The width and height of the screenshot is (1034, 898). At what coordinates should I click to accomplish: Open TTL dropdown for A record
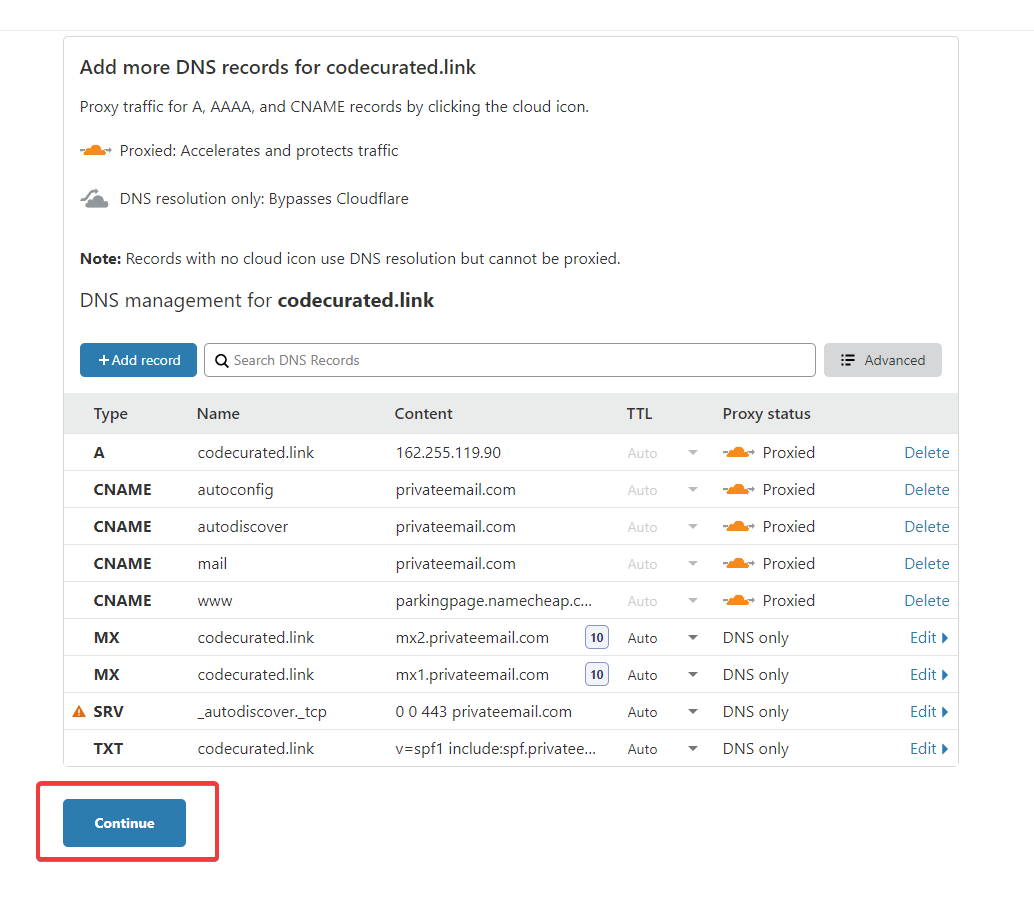692,452
